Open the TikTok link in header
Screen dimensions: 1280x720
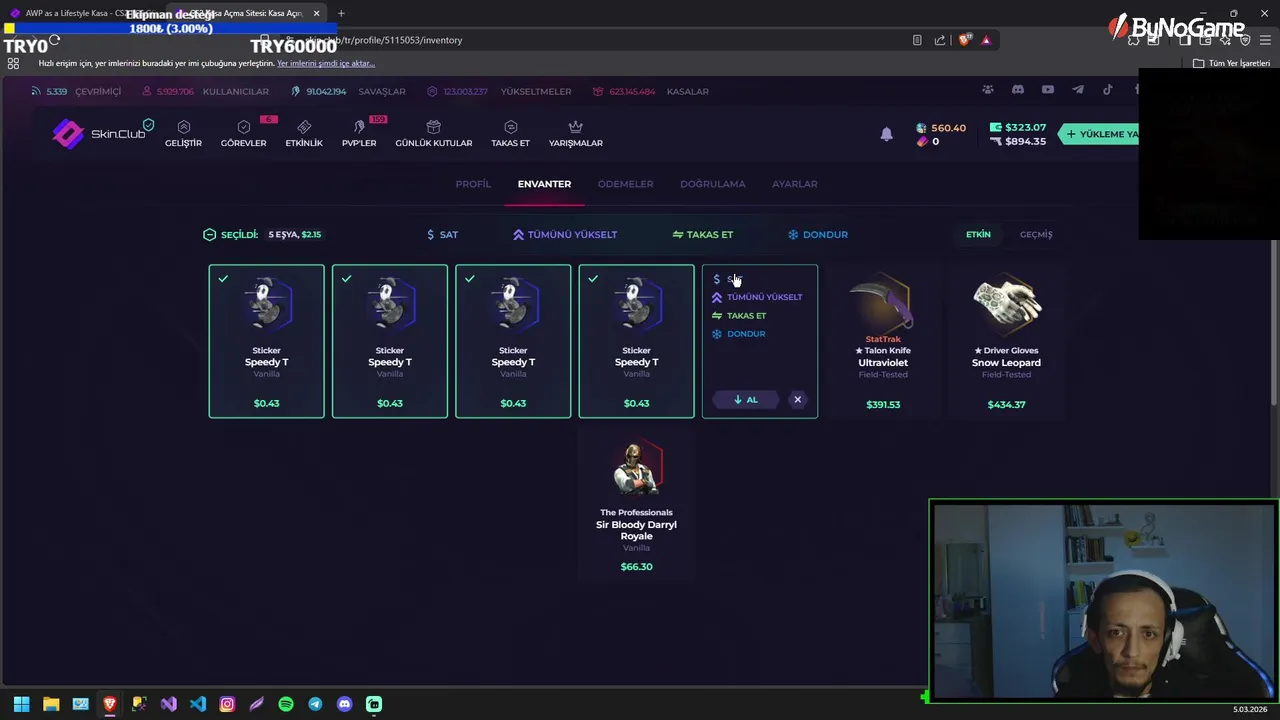(x=1108, y=90)
